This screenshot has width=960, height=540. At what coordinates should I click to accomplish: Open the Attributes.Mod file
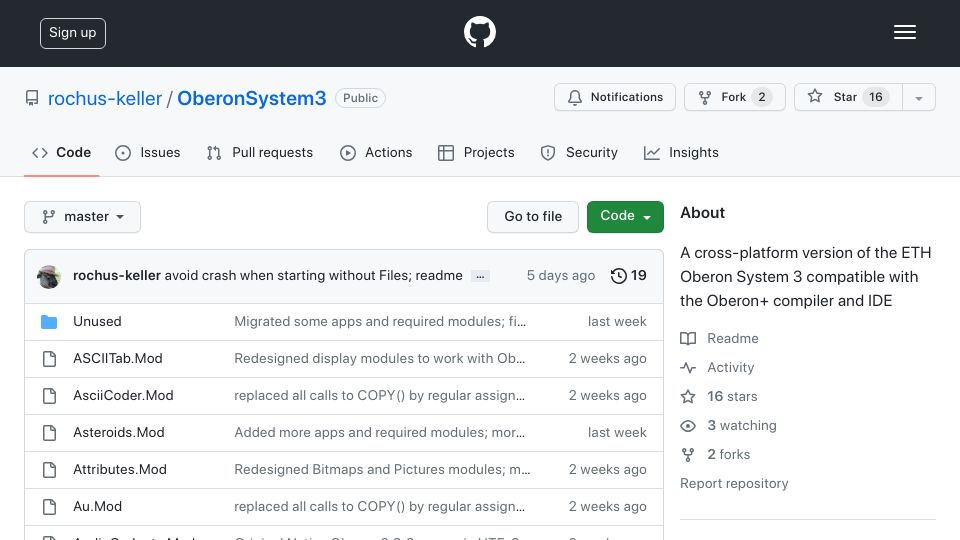pyautogui.click(x=120, y=470)
